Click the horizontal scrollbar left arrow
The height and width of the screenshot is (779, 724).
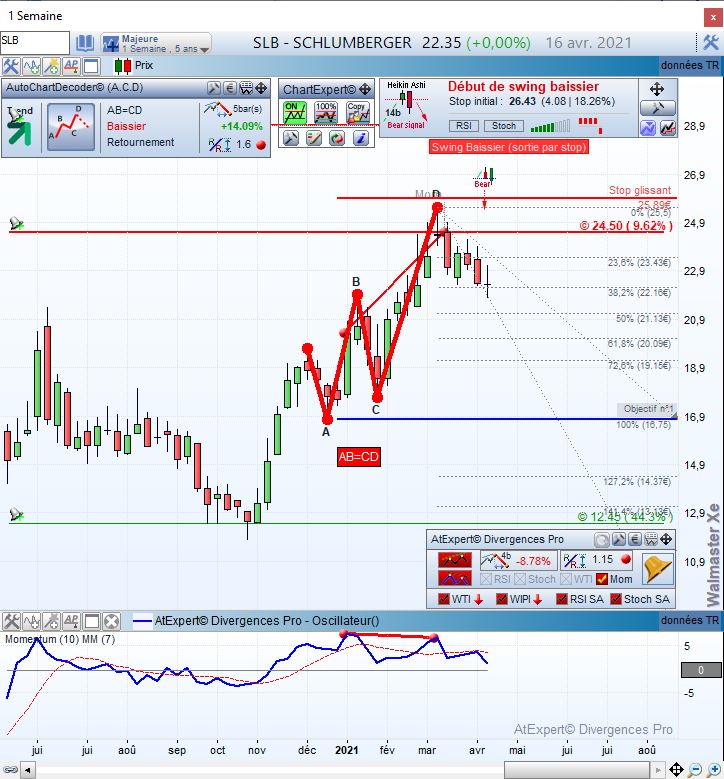pos(28,771)
